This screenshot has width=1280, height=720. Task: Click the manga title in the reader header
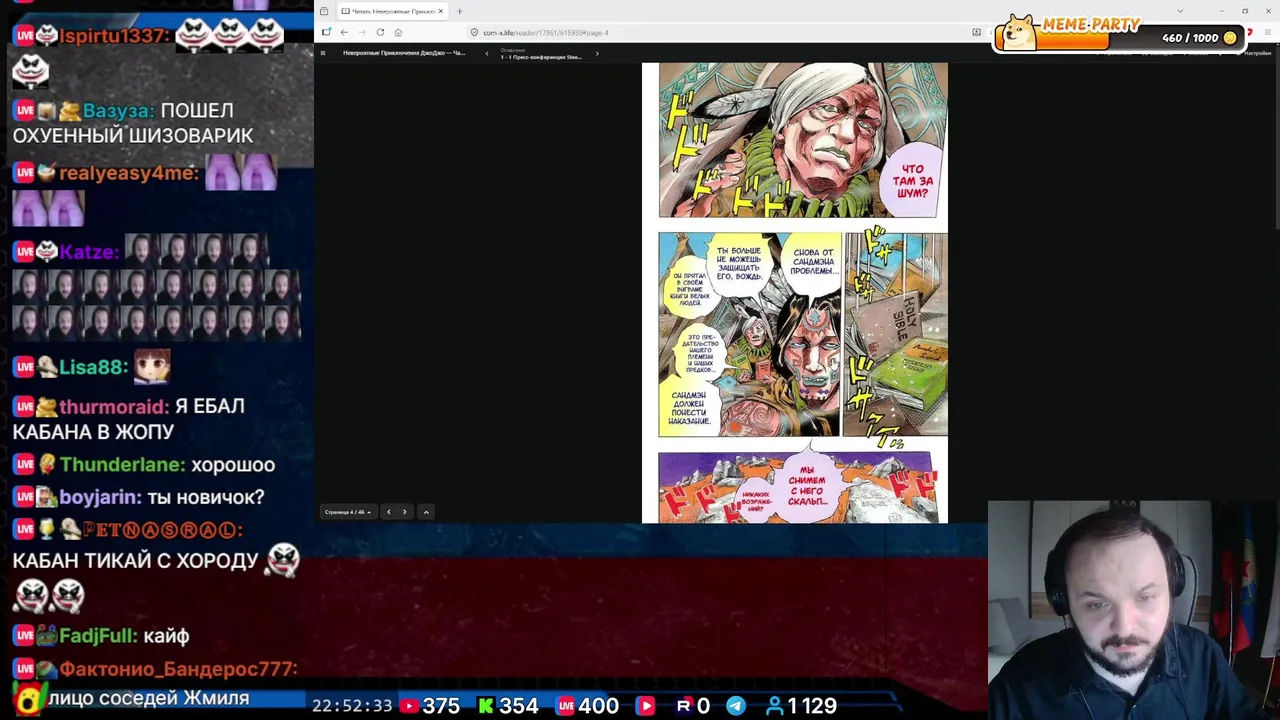tap(403, 53)
